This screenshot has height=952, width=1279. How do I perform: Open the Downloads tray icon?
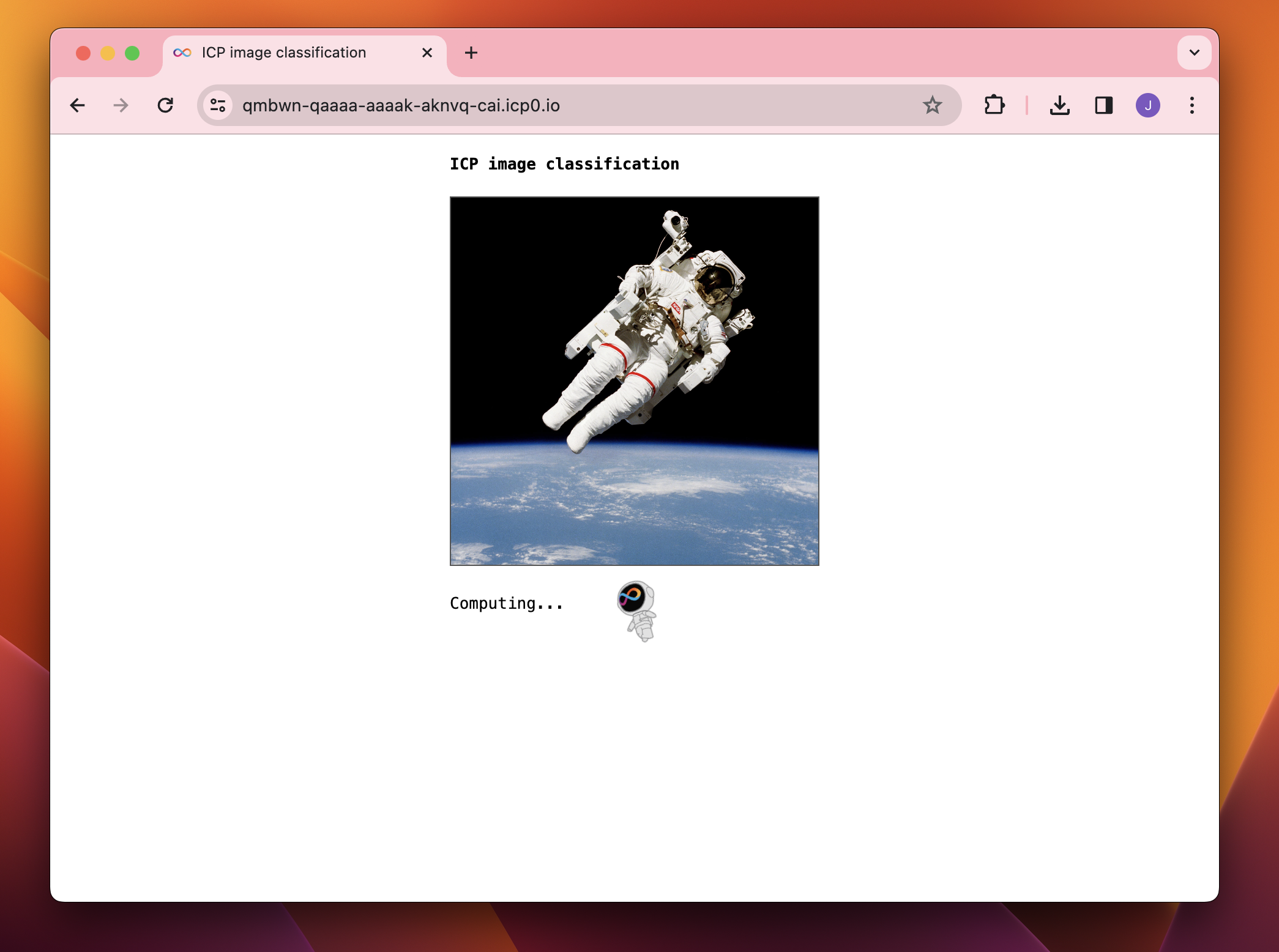coord(1060,105)
